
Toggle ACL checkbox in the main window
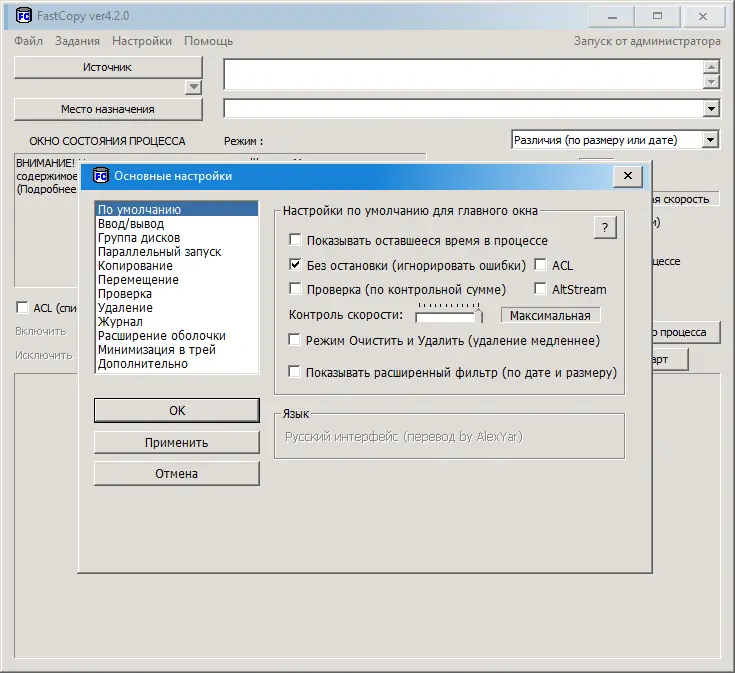click(22, 307)
